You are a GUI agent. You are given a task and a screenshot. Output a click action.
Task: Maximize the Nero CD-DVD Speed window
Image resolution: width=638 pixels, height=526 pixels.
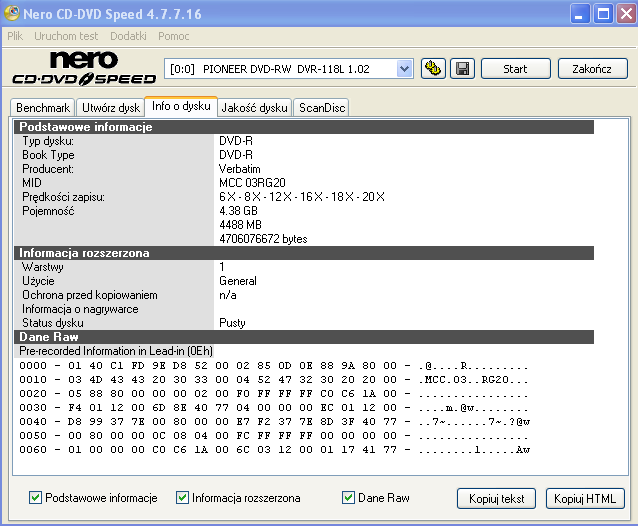coord(603,14)
